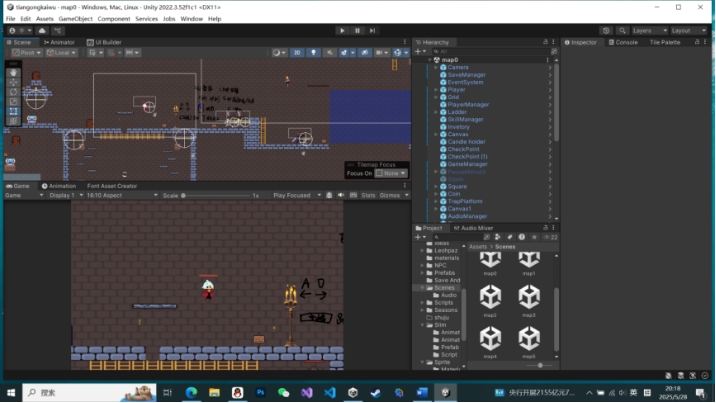Toggle scene lighting with the lightbulb button
Image resolution: width=716 pixels, height=403 pixels.
click(x=313, y=53)
